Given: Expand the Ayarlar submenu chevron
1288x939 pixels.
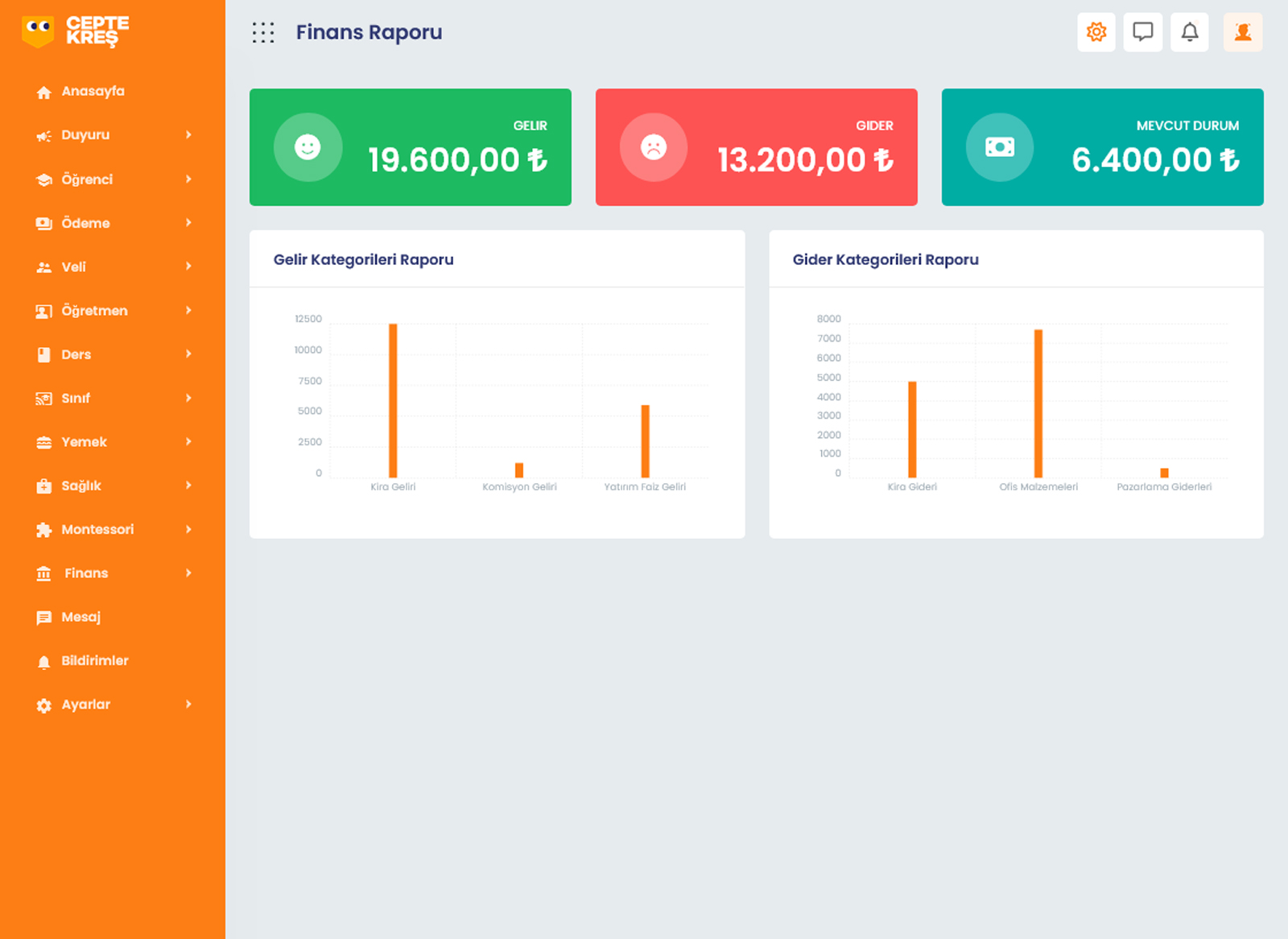Looking at the screenshot, I should coord(188,704).
